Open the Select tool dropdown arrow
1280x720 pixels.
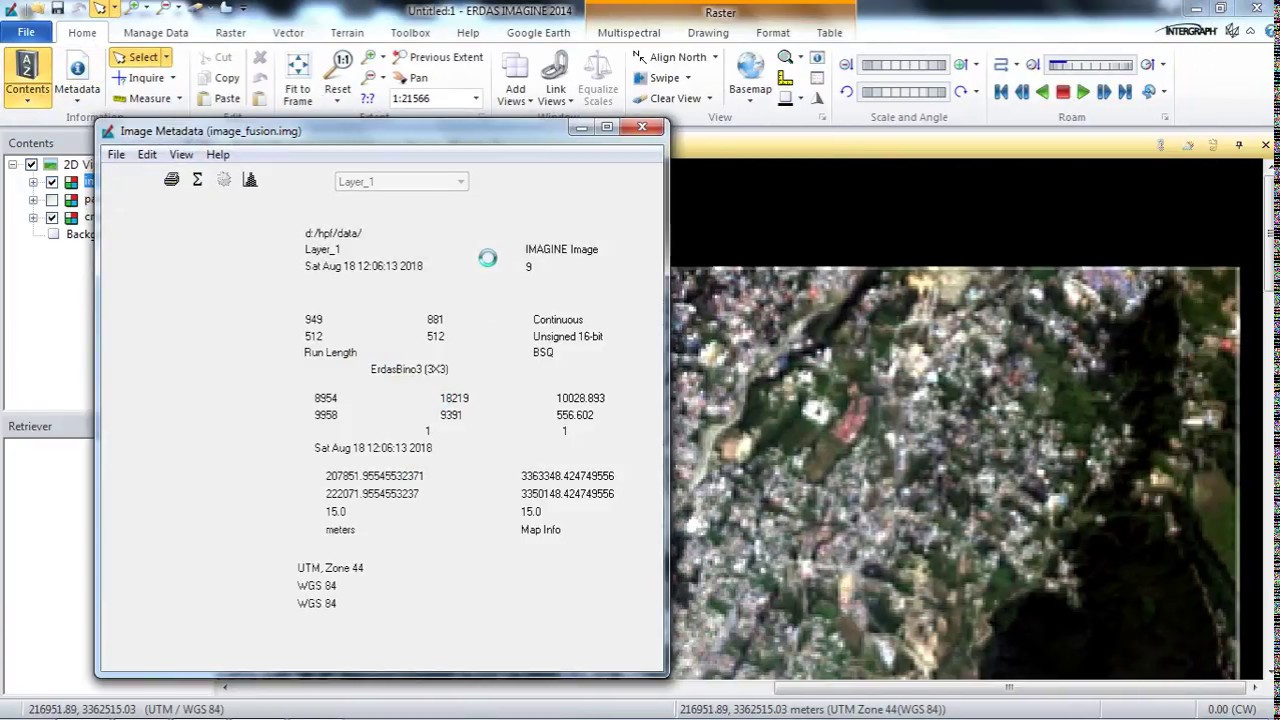click(167, 57)
